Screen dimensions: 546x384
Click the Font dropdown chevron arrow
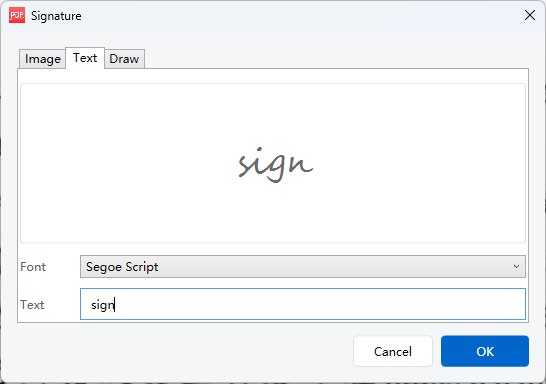pos(516,267)
